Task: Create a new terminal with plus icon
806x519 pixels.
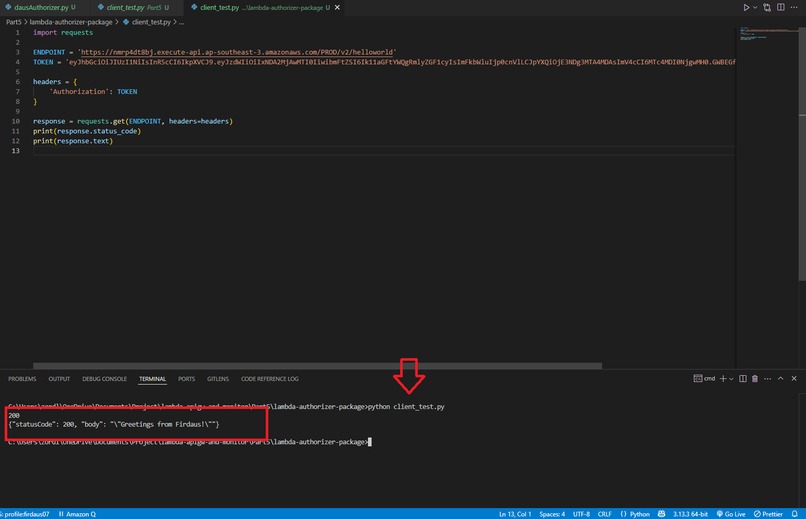Action: [723, 378]
